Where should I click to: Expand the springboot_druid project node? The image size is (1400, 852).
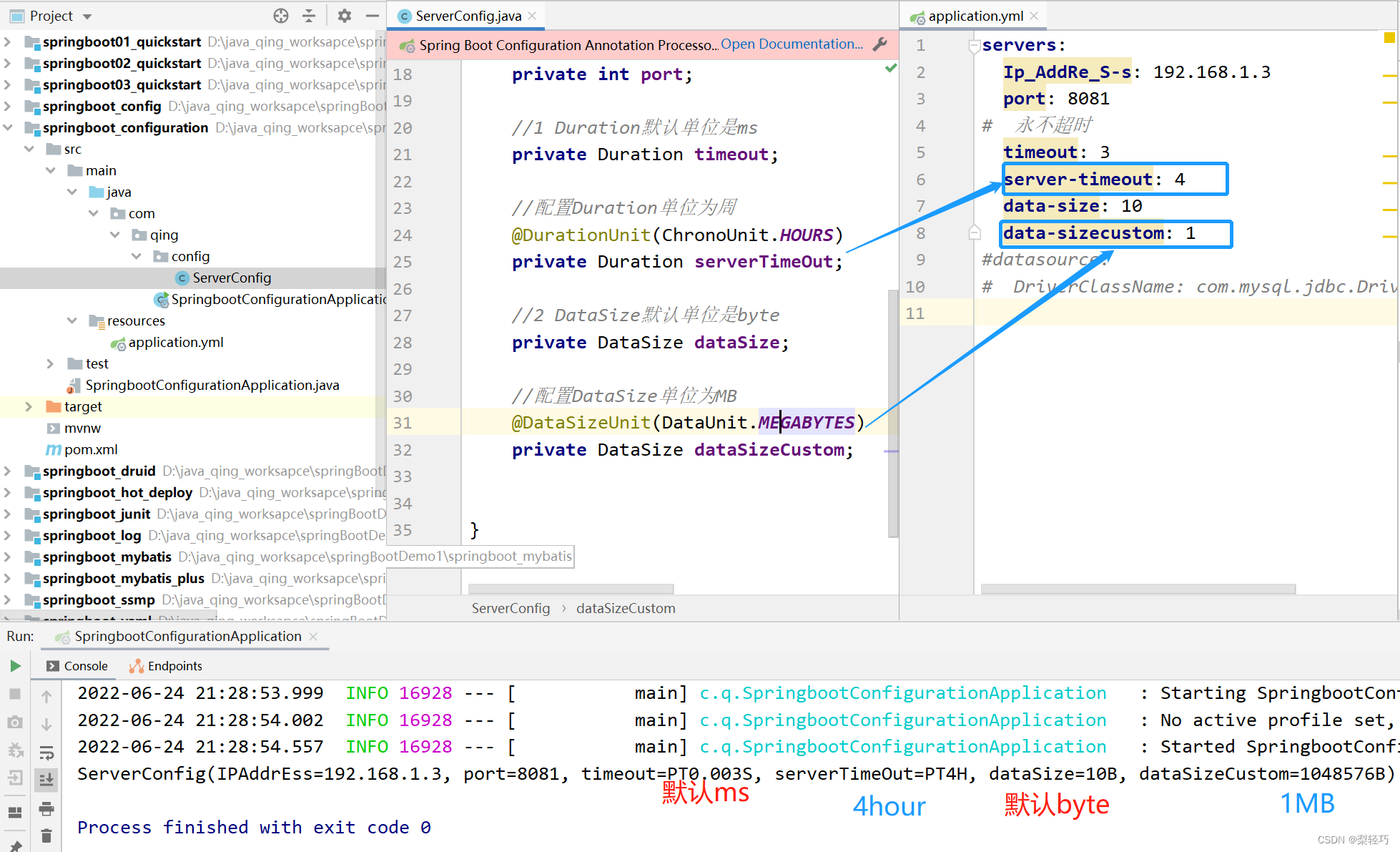click(8, 471)
